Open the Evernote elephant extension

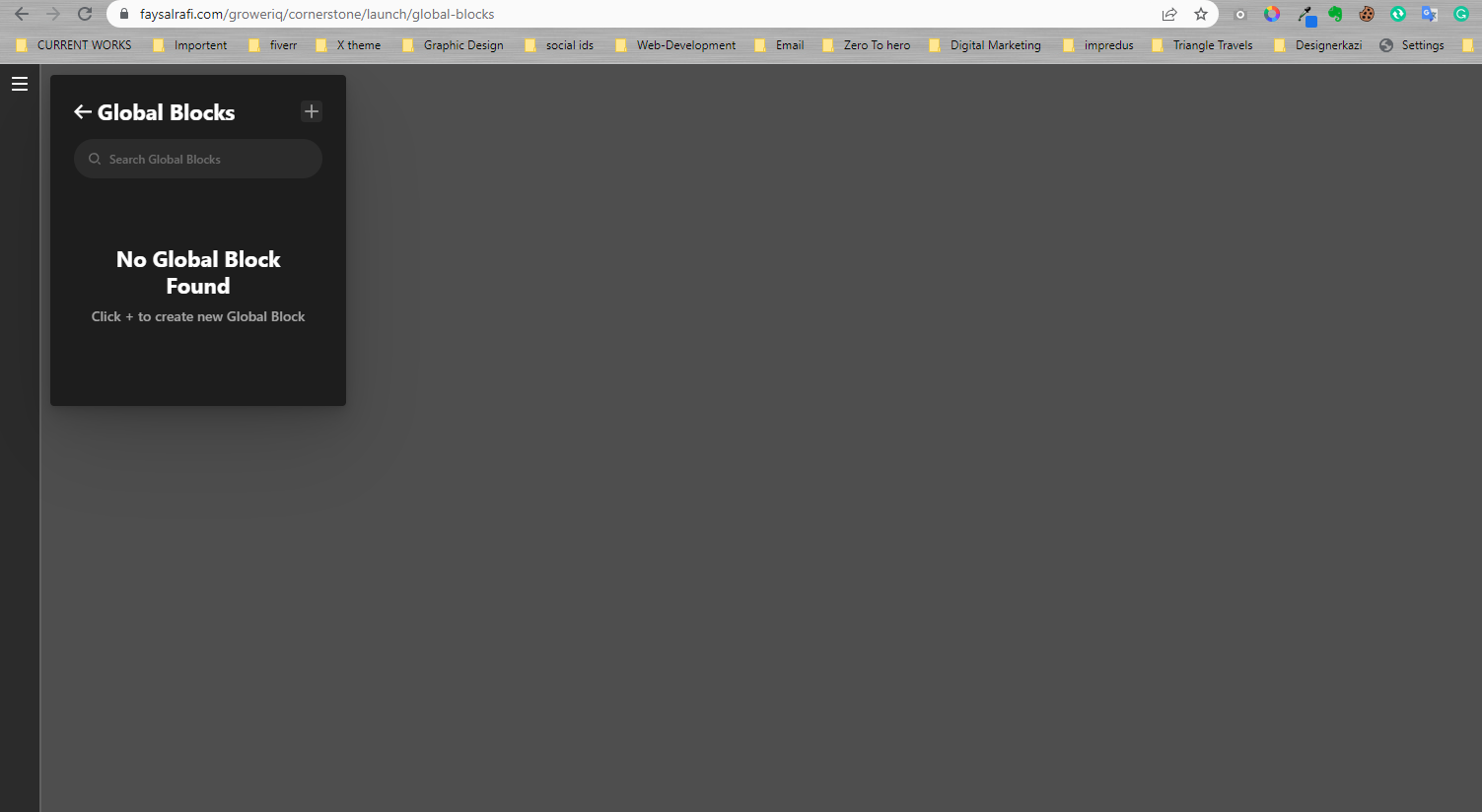coord(1335,14)
